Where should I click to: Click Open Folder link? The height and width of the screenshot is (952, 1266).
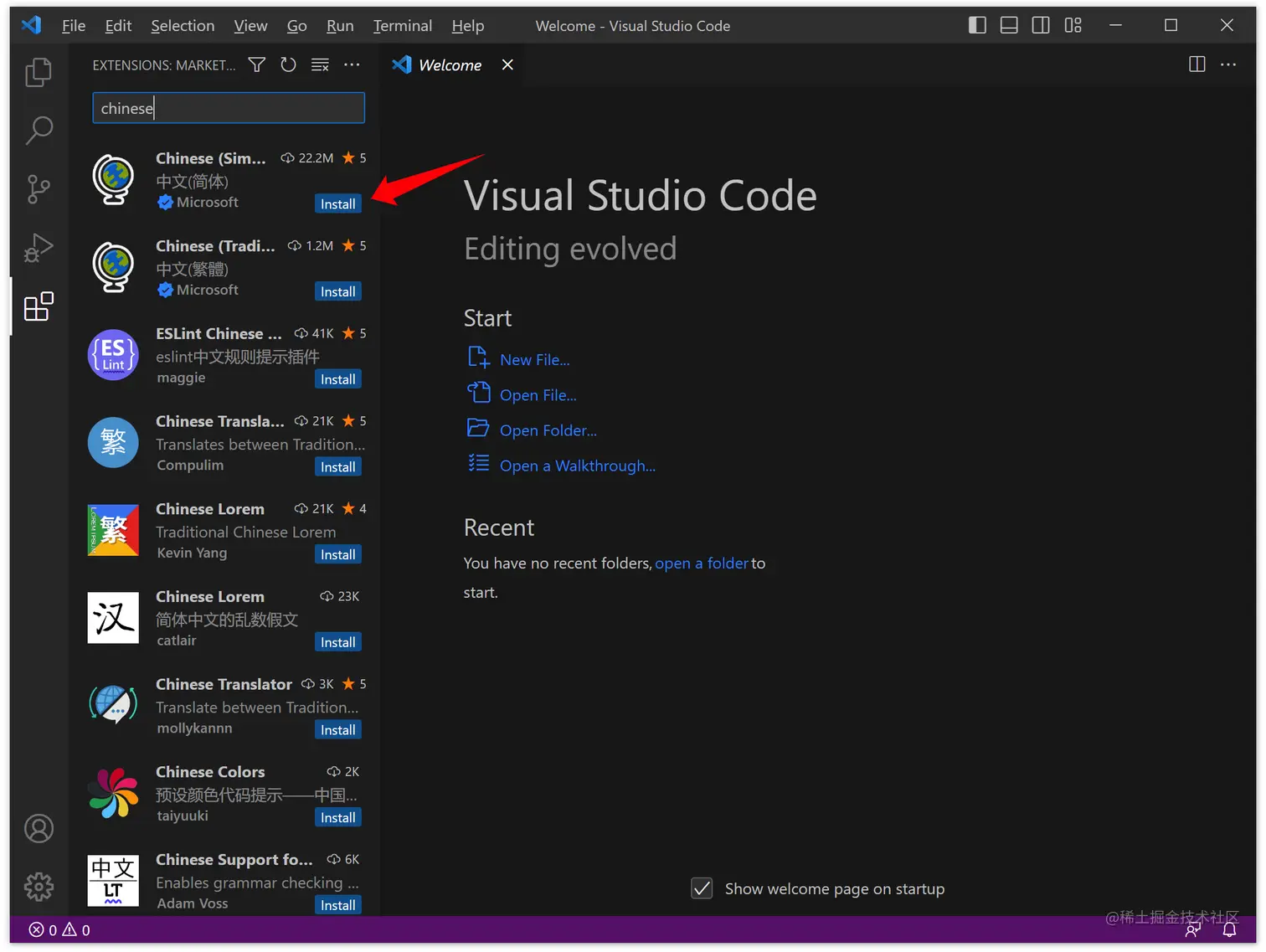tap(548, 430)
